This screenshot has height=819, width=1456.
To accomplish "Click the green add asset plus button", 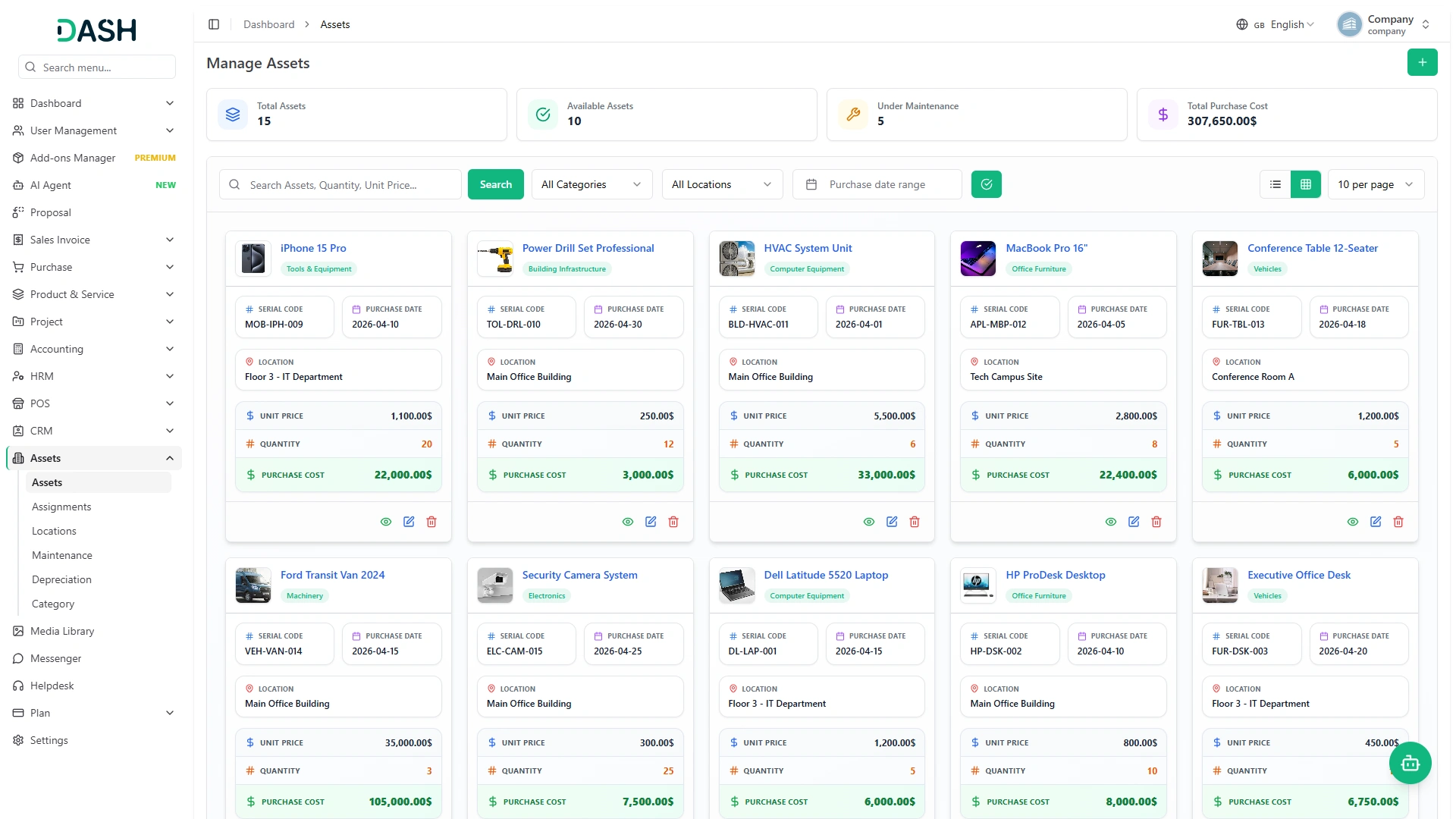I will coord(1422,62).
